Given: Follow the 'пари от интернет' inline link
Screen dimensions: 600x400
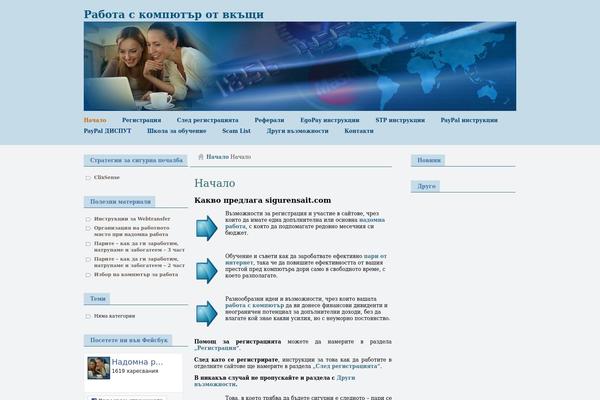Looking at the screenshot, I should (x=306, y=259).
